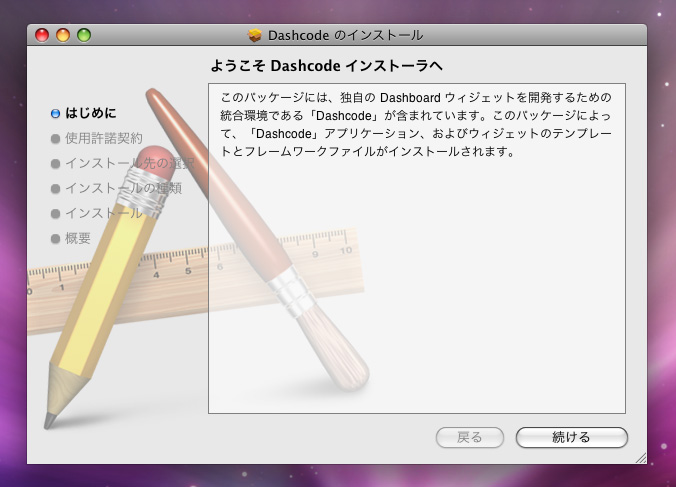676x487 pixels.
Task: Click the window title Dashcode のインストール
Action: click(x=345, y=35)
